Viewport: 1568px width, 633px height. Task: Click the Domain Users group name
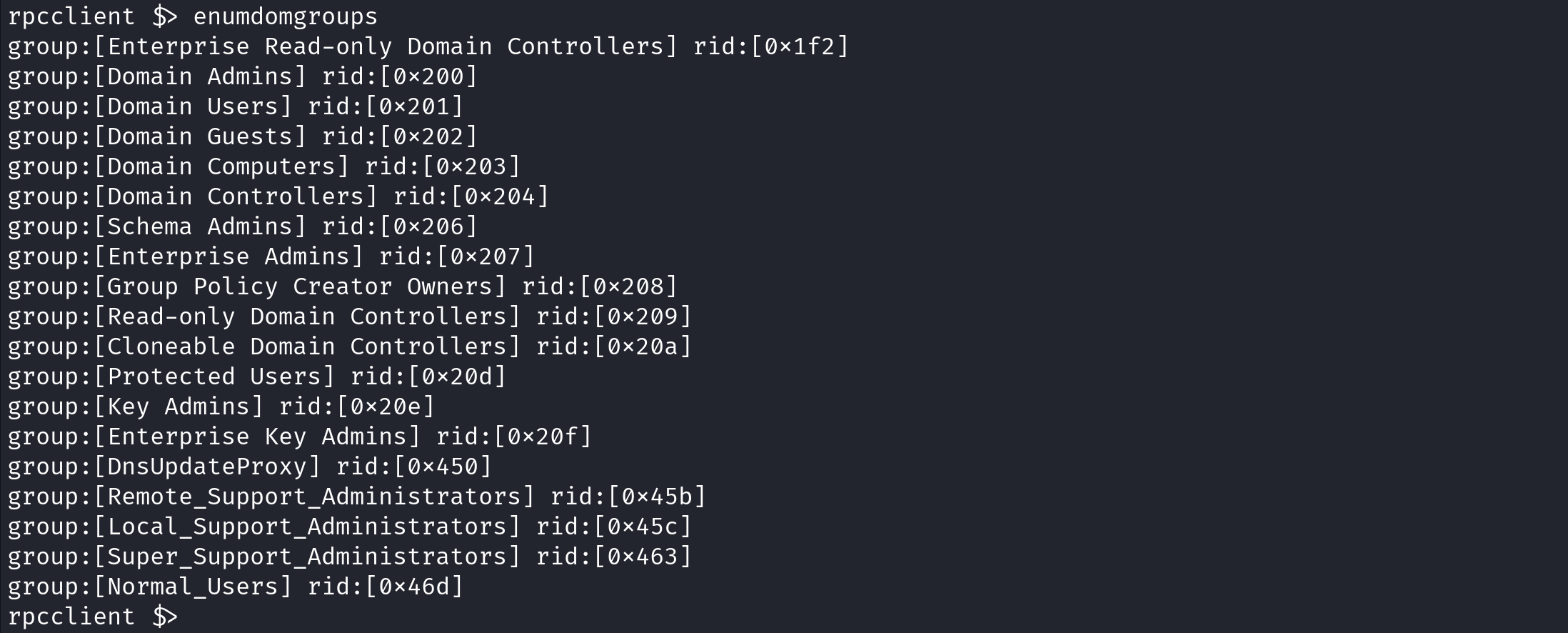[193, 106]
